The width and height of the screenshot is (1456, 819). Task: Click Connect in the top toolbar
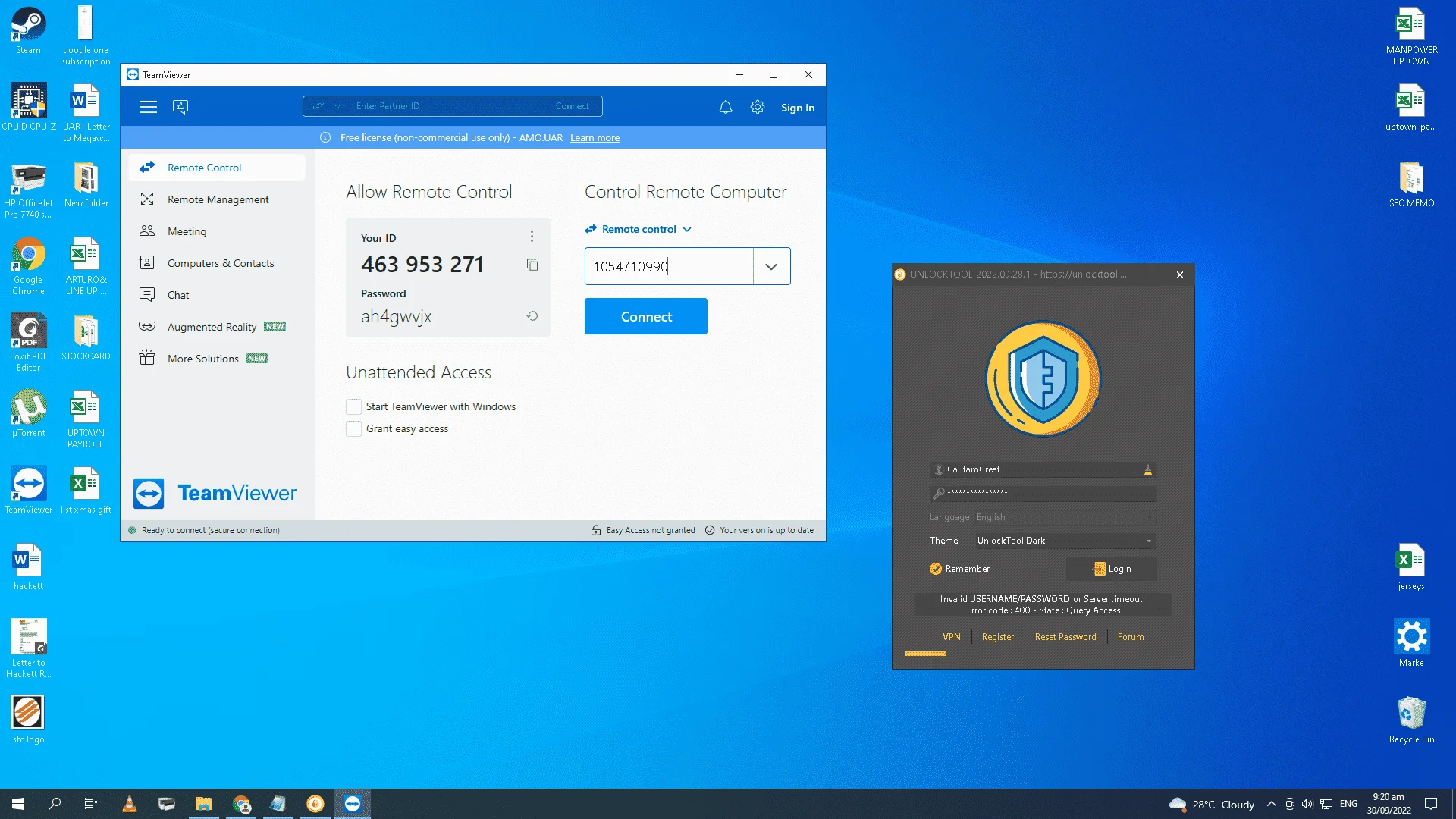pos(572,106)
